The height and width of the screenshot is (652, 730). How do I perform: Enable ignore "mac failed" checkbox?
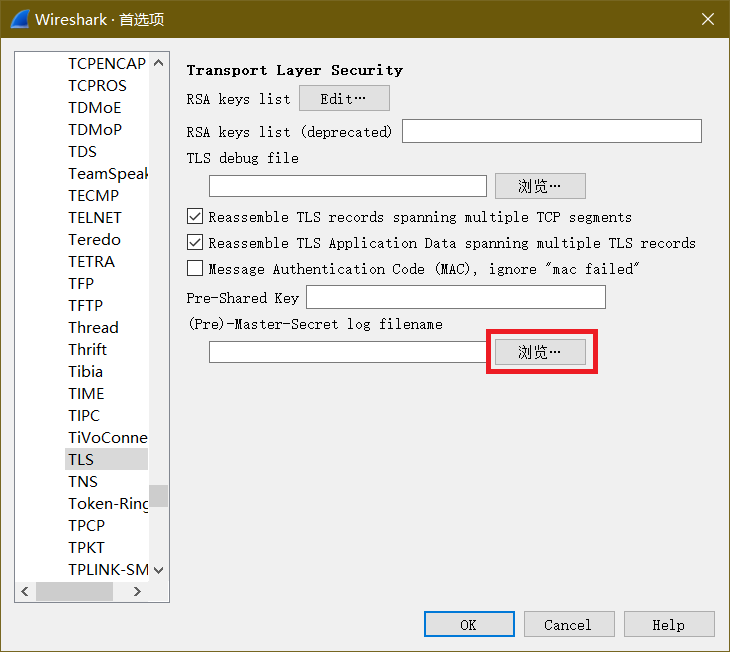(x=195, y=268)
